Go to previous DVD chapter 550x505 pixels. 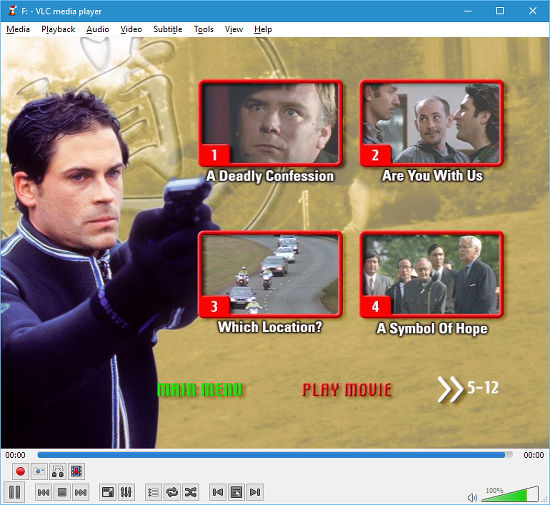click(217, 492)
